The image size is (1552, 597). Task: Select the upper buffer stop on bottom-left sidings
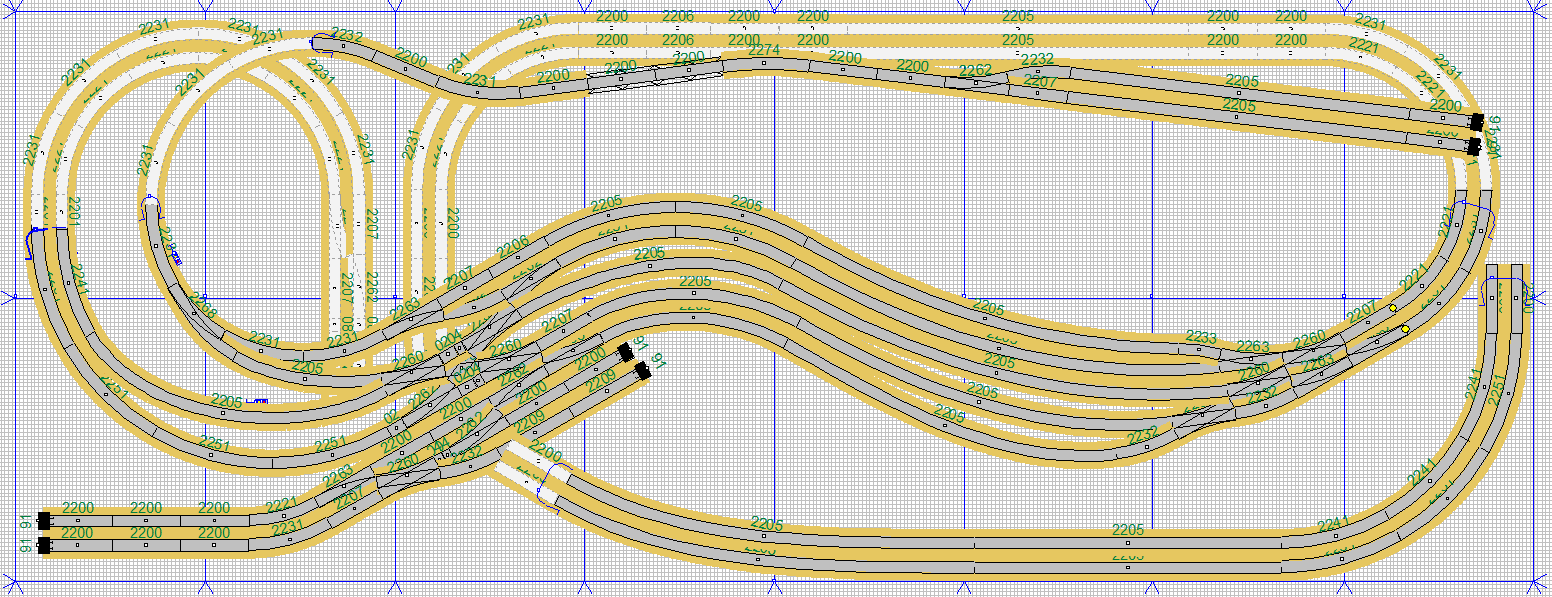44,520
